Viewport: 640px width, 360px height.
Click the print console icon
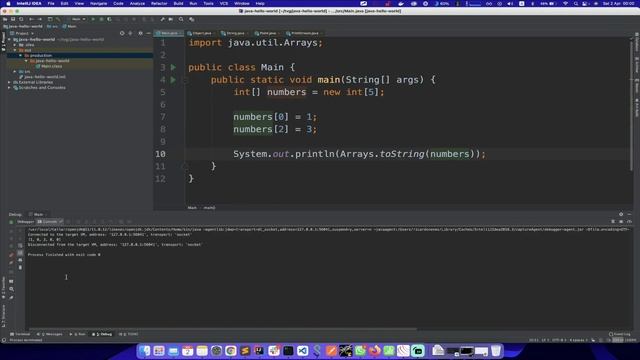20,260
